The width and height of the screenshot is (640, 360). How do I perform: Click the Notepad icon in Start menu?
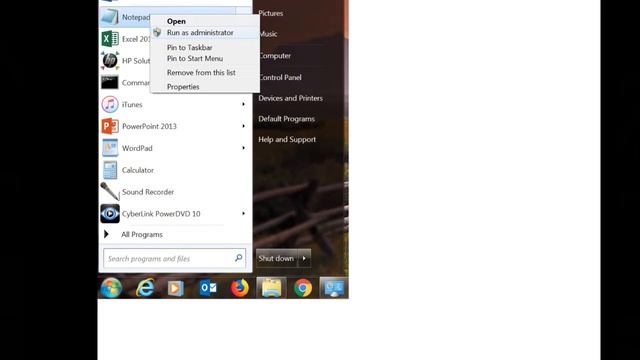coord(109,17)
